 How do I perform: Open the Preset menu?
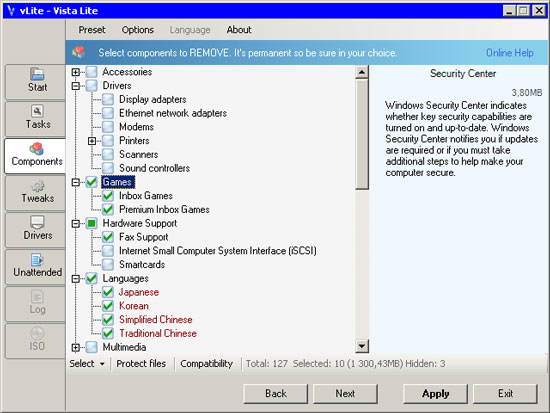tap(92, 30)
